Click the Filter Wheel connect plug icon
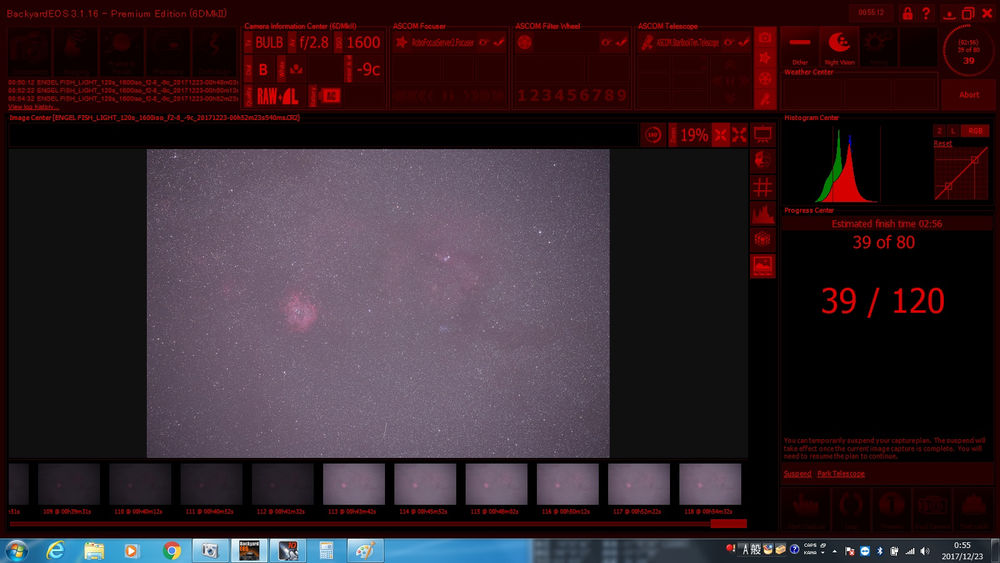The height and width of the screenshot is (563, 1000). tap(607, 43)
